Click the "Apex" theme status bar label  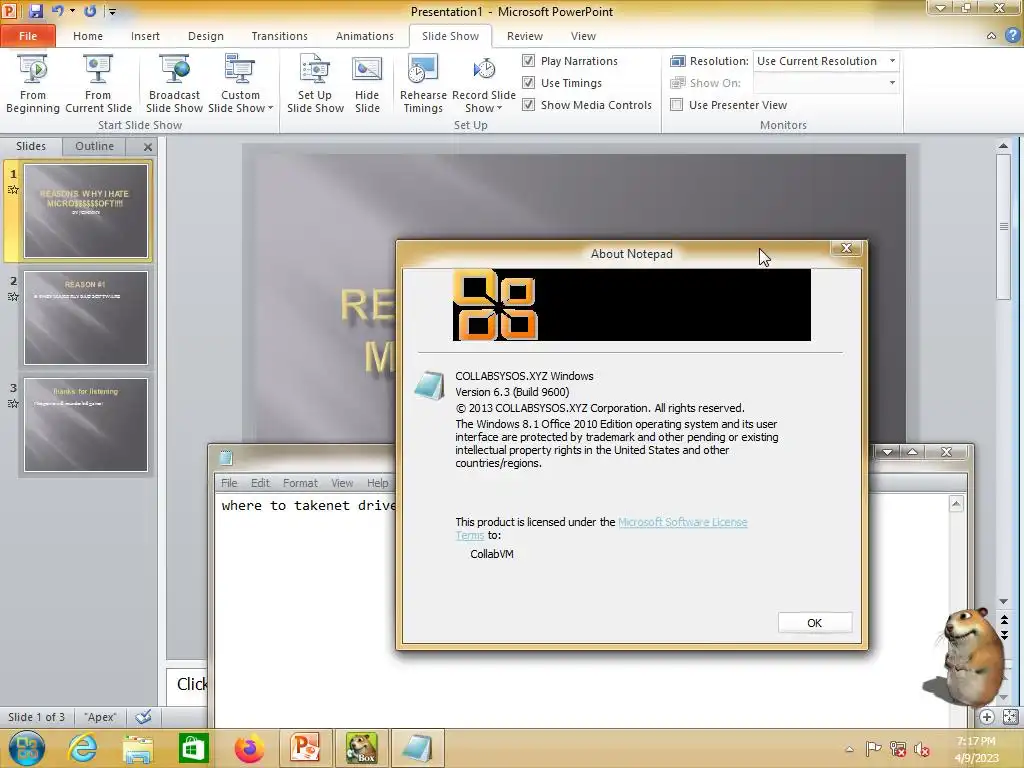pos(100,717)
